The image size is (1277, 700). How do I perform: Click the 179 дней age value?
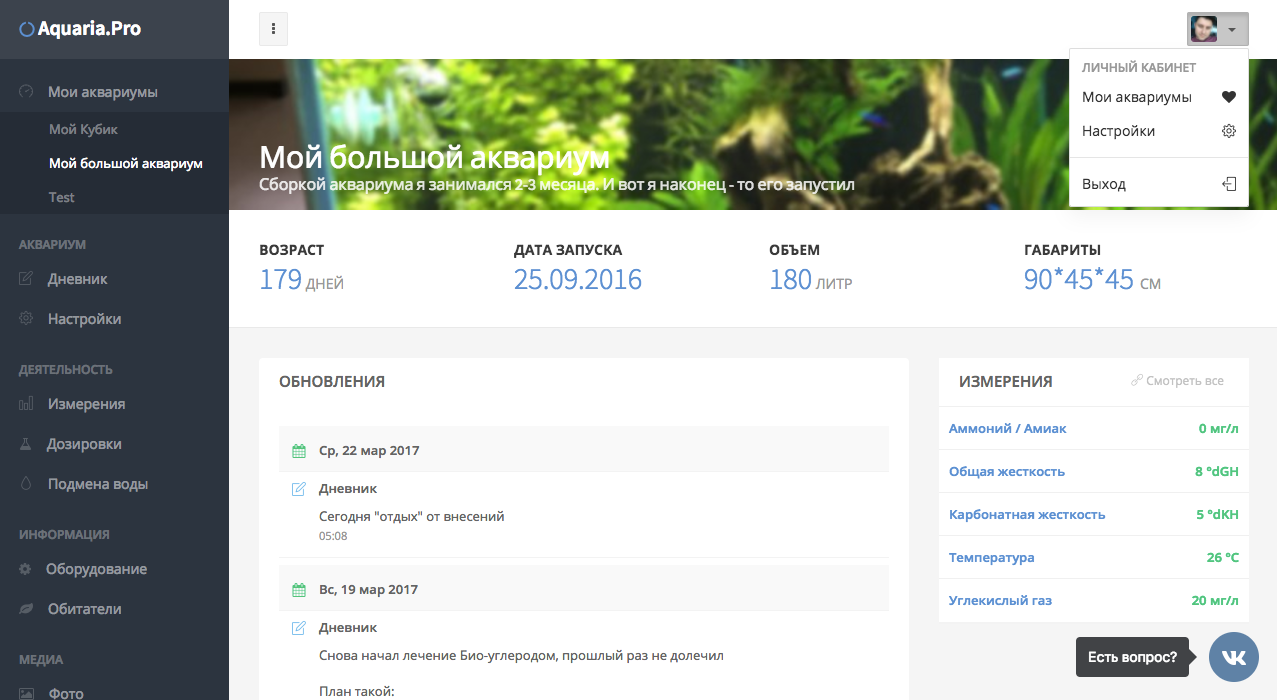301,280
